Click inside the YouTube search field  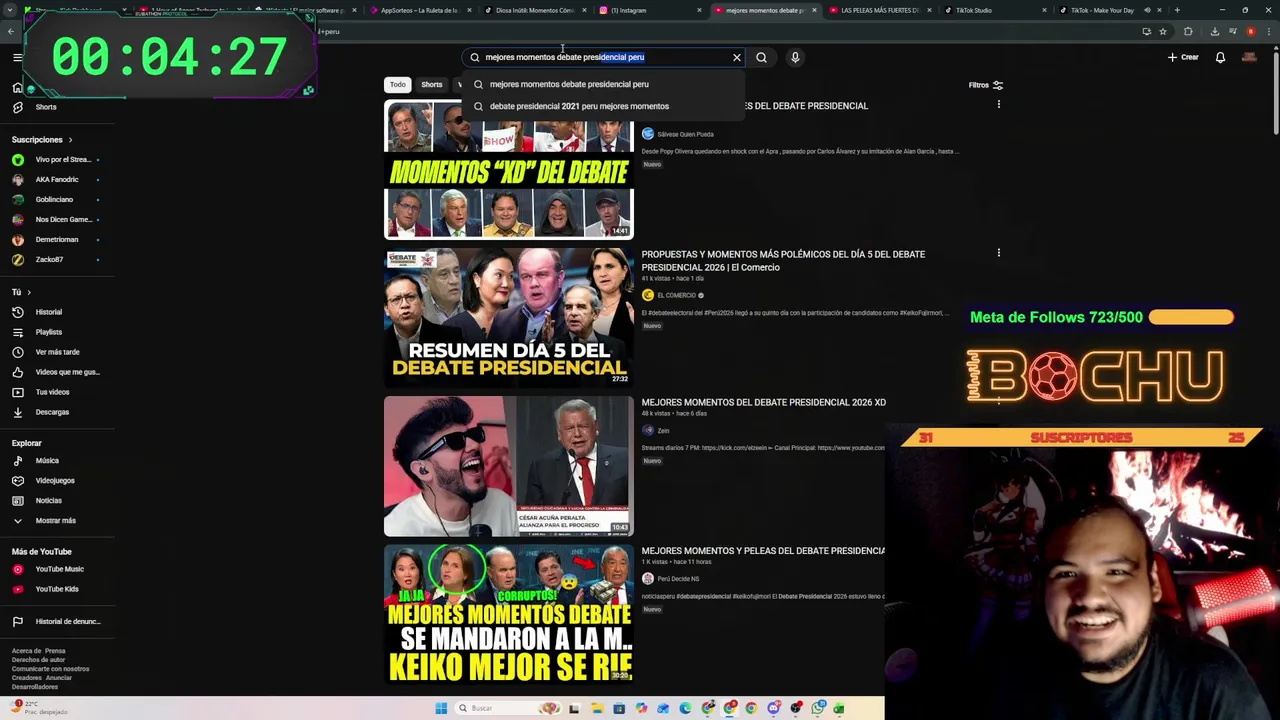605,57
